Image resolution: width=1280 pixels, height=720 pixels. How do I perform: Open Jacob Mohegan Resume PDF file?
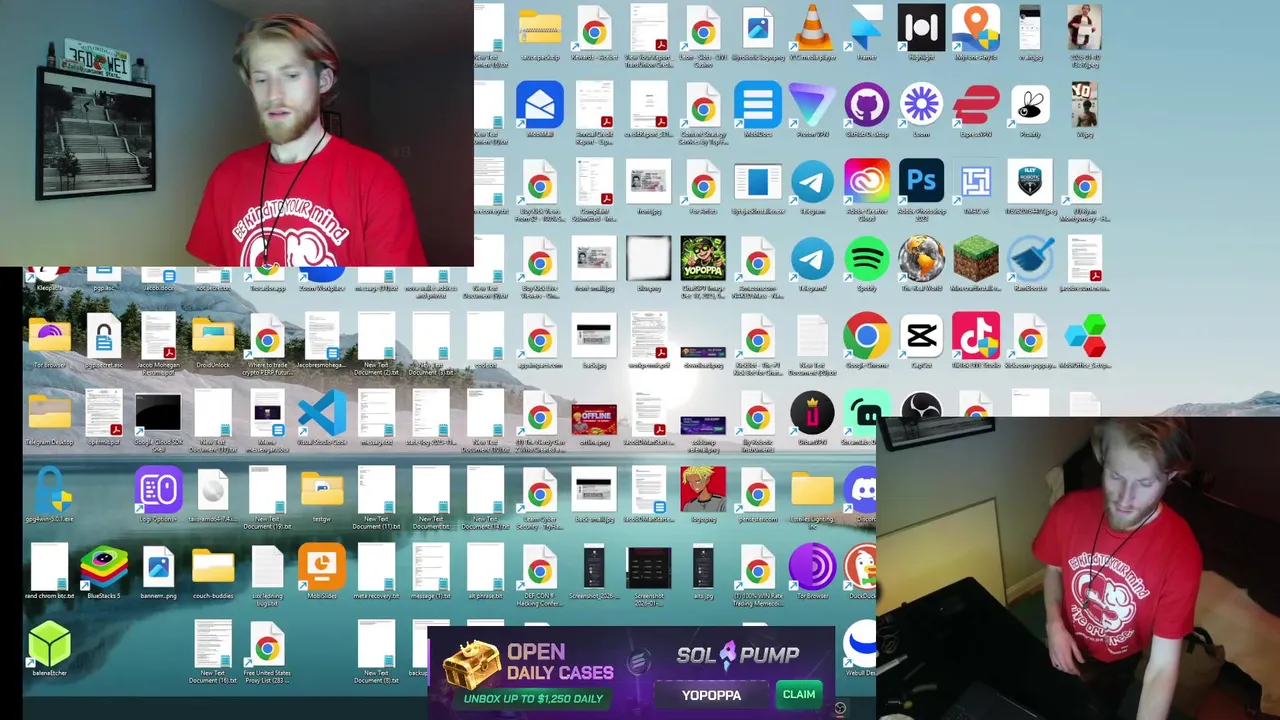pyautogui.click(x=158, y=337)
